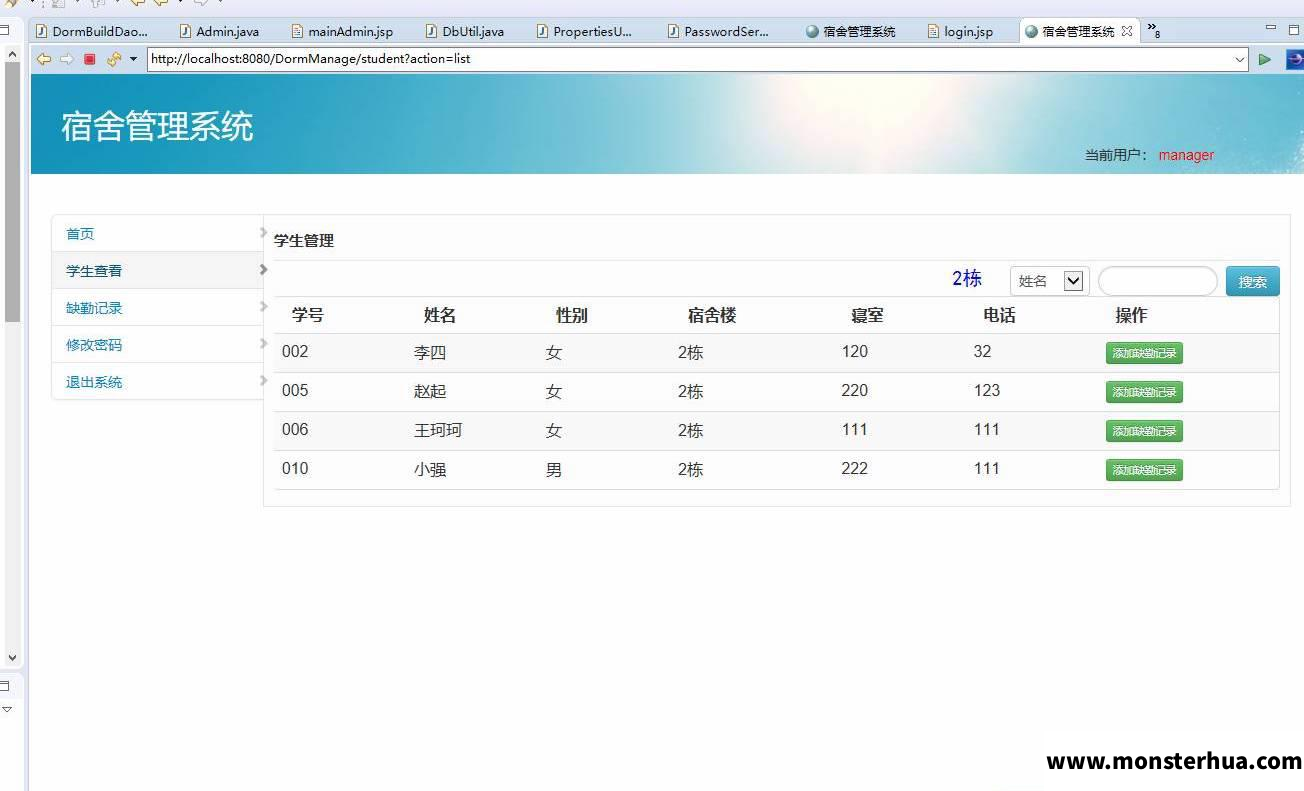Click the arrow beside 退出系统
Screen dimensions: 1304x791
pos(263,380)
